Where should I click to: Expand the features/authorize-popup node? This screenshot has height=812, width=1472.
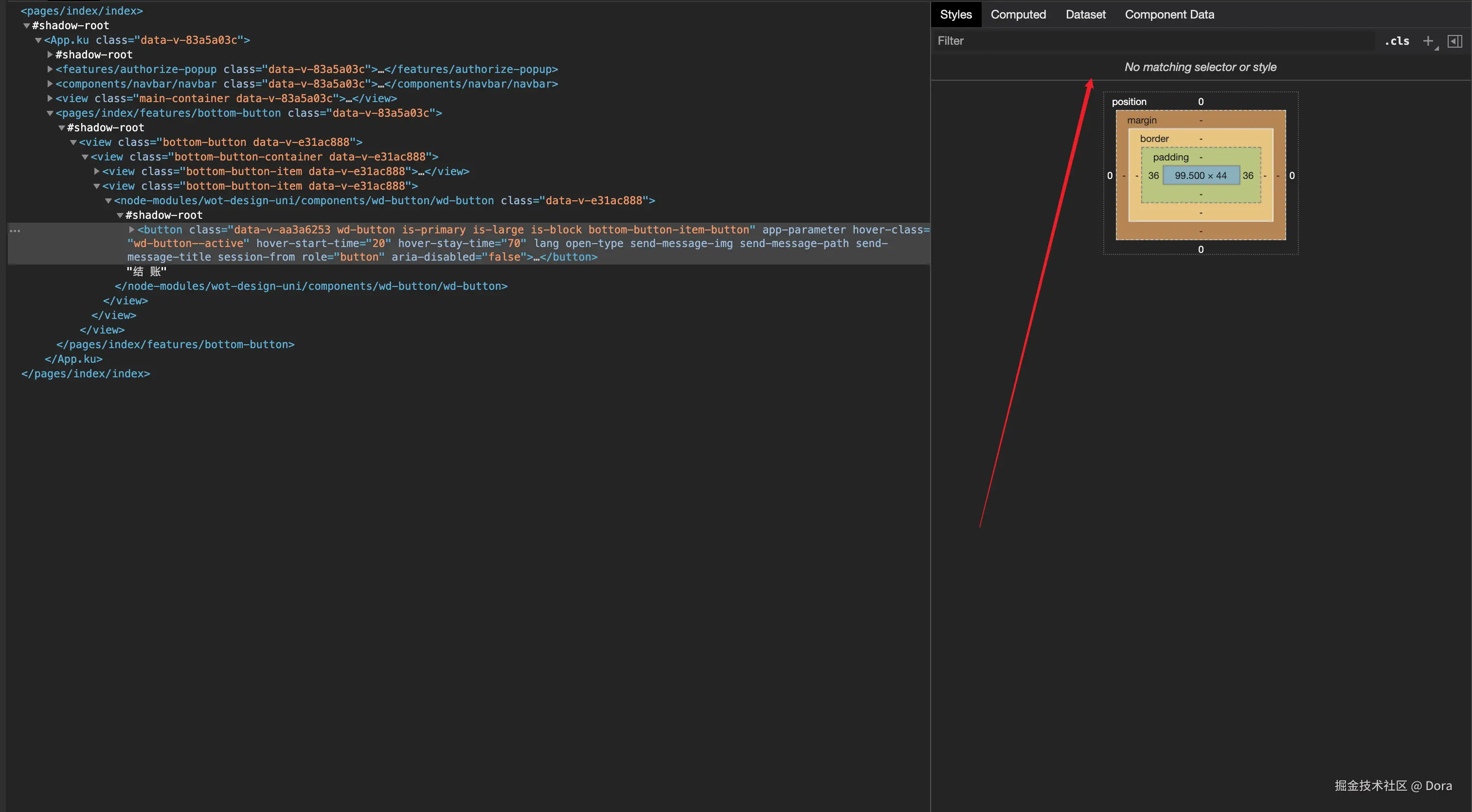50,69
